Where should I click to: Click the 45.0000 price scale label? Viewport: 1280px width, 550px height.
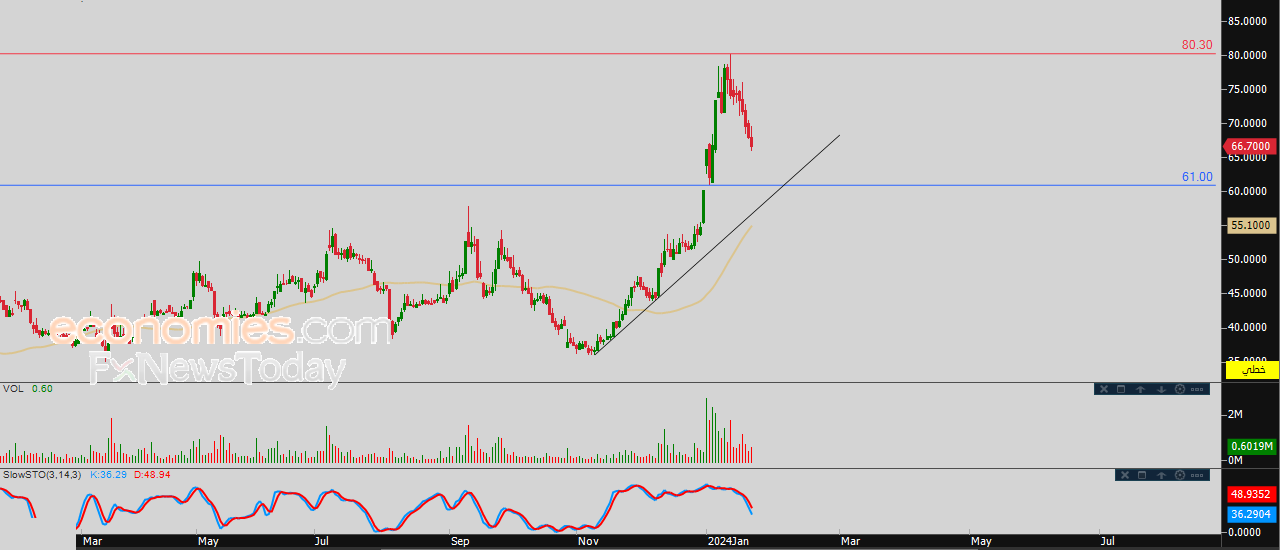coord(1249,293)
